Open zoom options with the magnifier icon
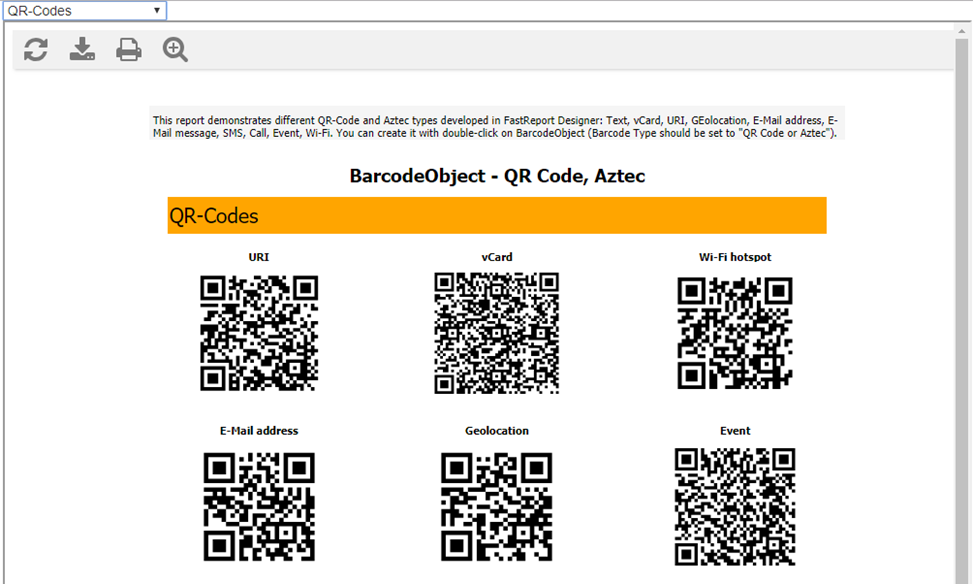The image size is (973, 584). click(176, 50)
